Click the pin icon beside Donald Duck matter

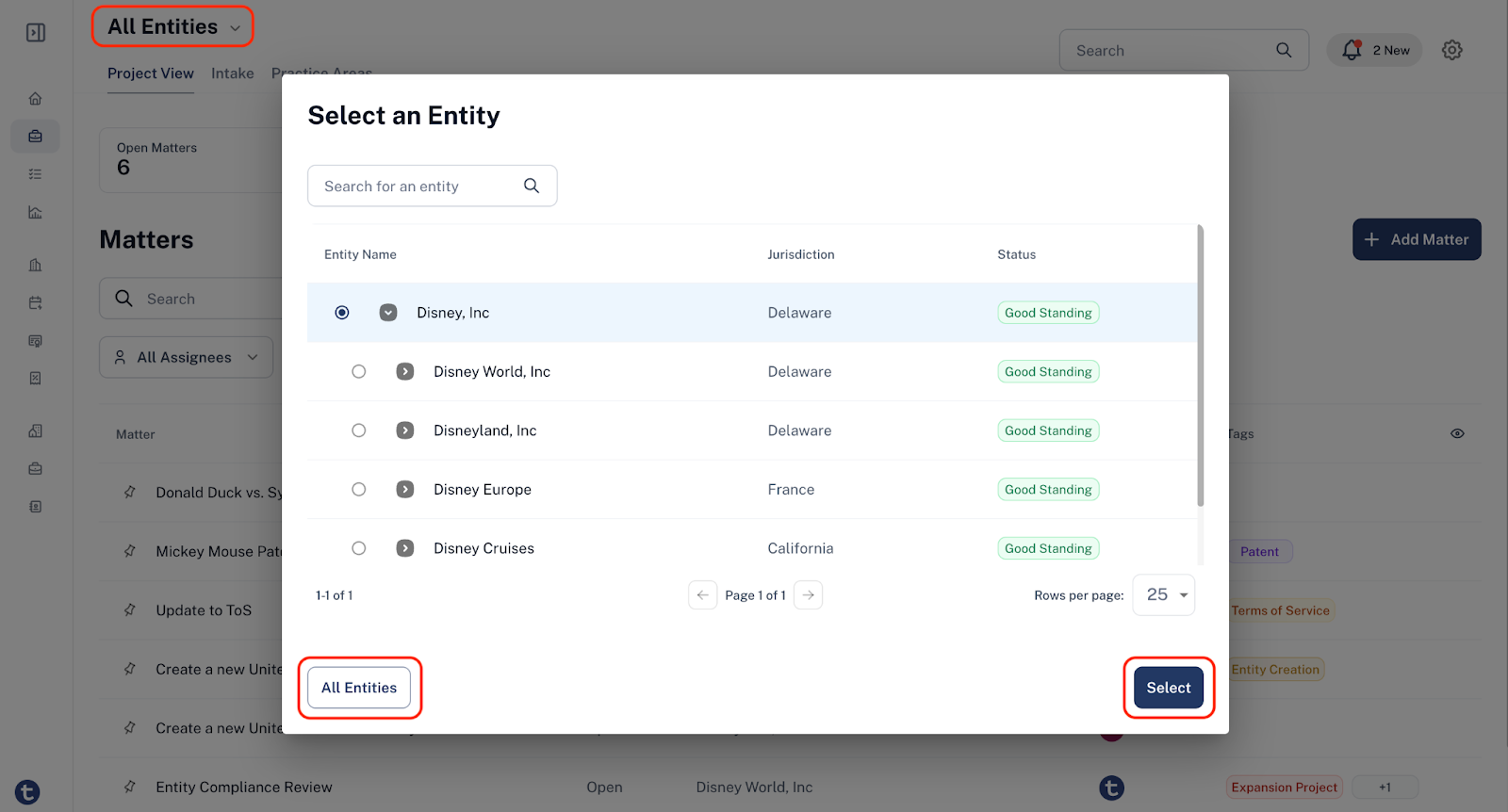(x=130, y=492)
